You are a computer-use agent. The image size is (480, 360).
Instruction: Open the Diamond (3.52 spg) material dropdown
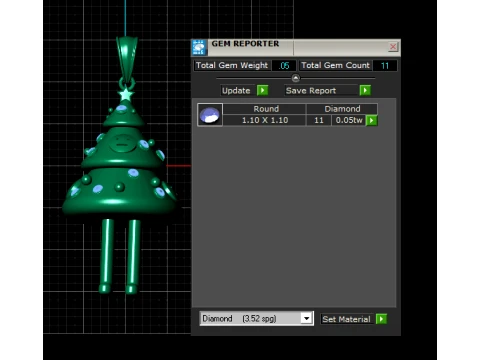(256, 319)
